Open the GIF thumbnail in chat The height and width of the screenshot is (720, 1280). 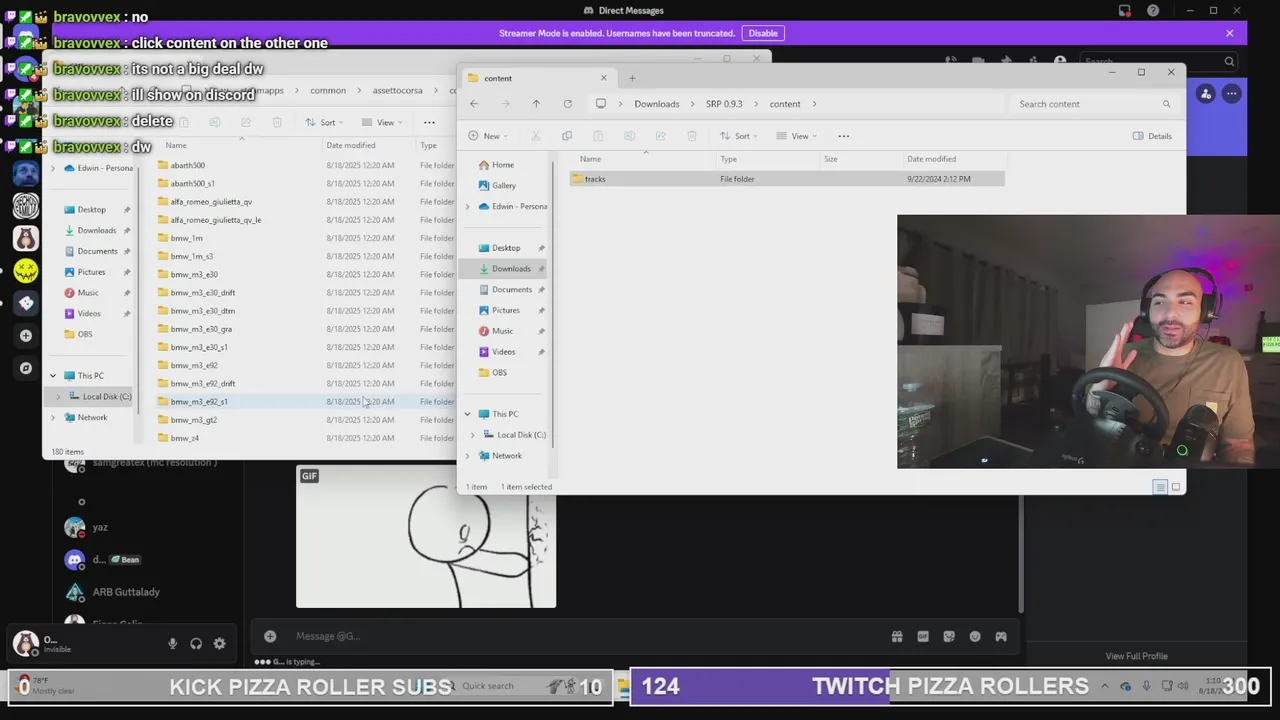tap(426, 537)
